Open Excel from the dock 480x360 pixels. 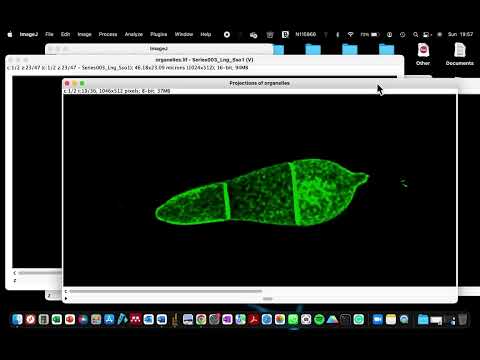(57, 319)
